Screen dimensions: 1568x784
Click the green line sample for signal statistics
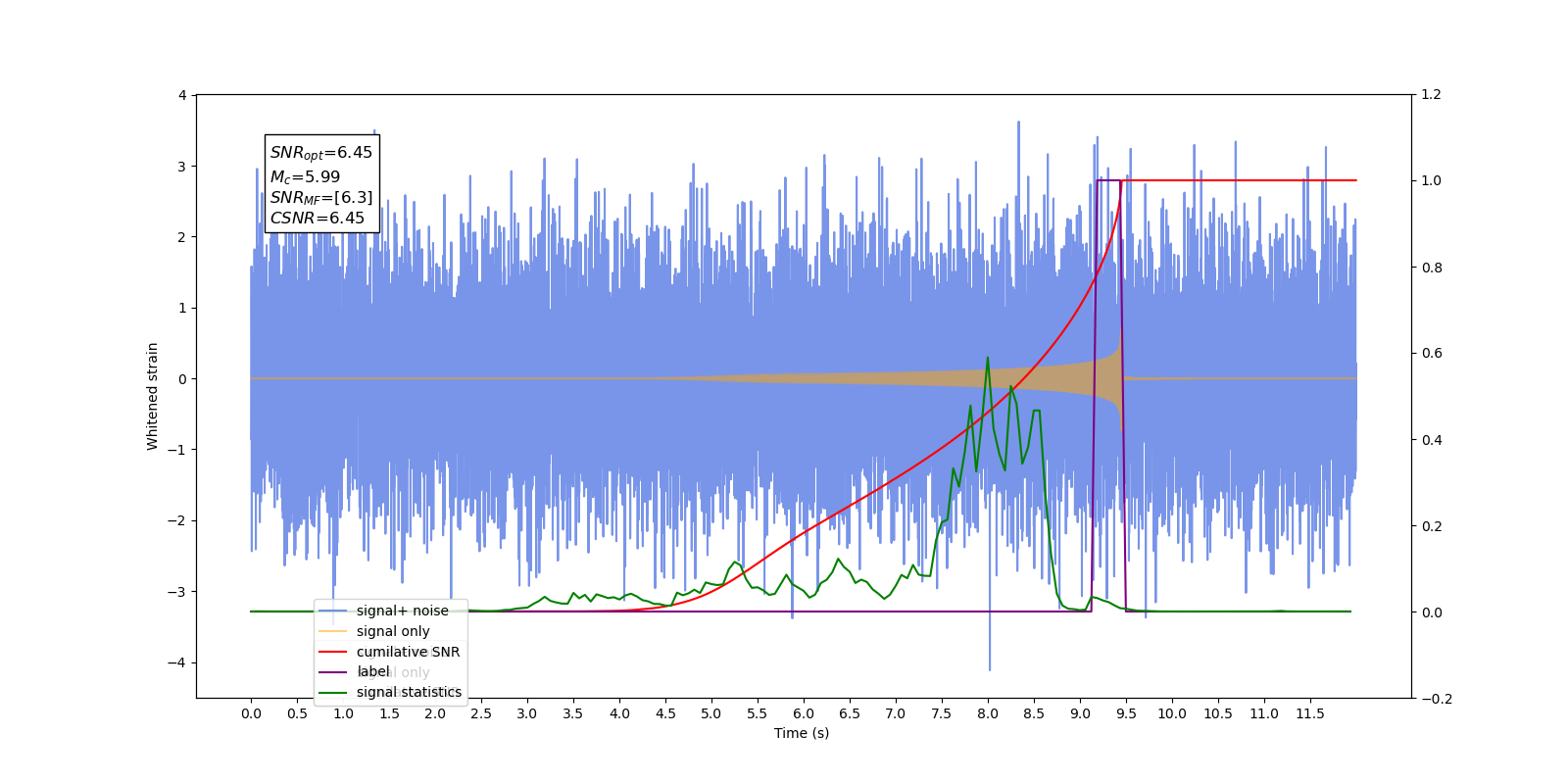click(333, 692)
